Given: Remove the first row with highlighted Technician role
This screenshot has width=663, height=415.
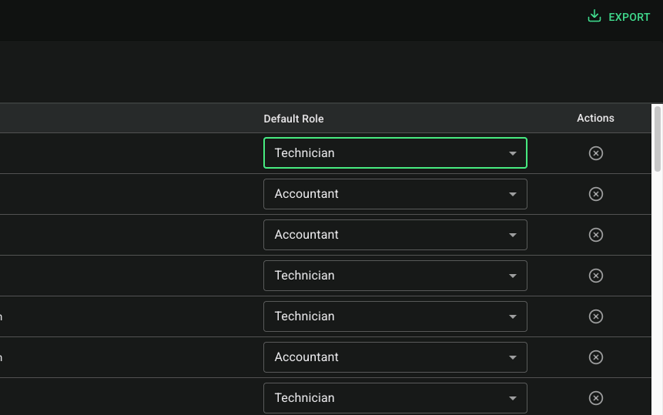Looking at the screenshot, I should click(x=596, y=153).
